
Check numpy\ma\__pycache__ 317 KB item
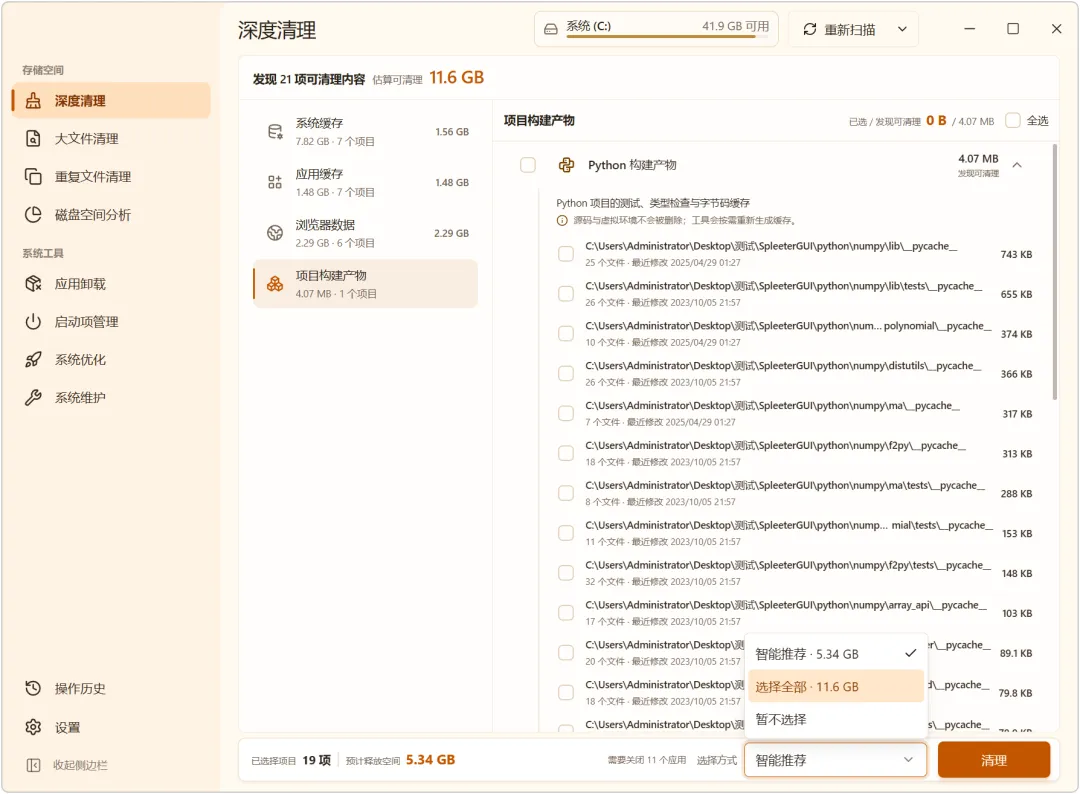[565, 413]
